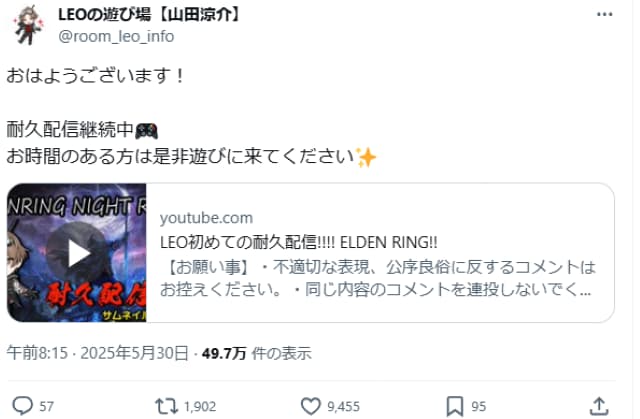Open the @room_leo_info handle link
This screenshot has width=640, height=419.
click(116, 36)
